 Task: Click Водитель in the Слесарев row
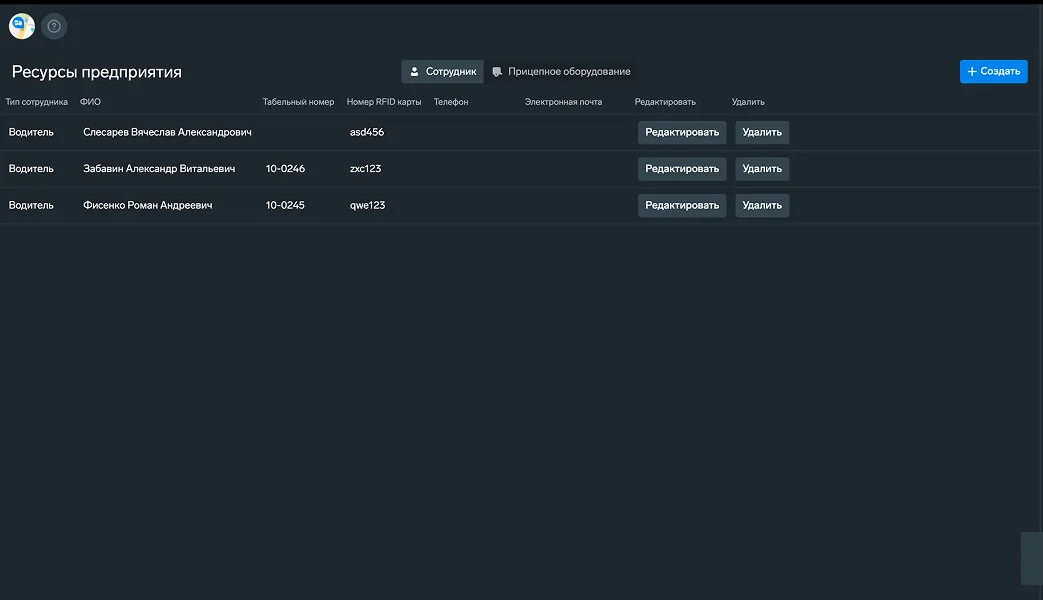coord(31,132)
